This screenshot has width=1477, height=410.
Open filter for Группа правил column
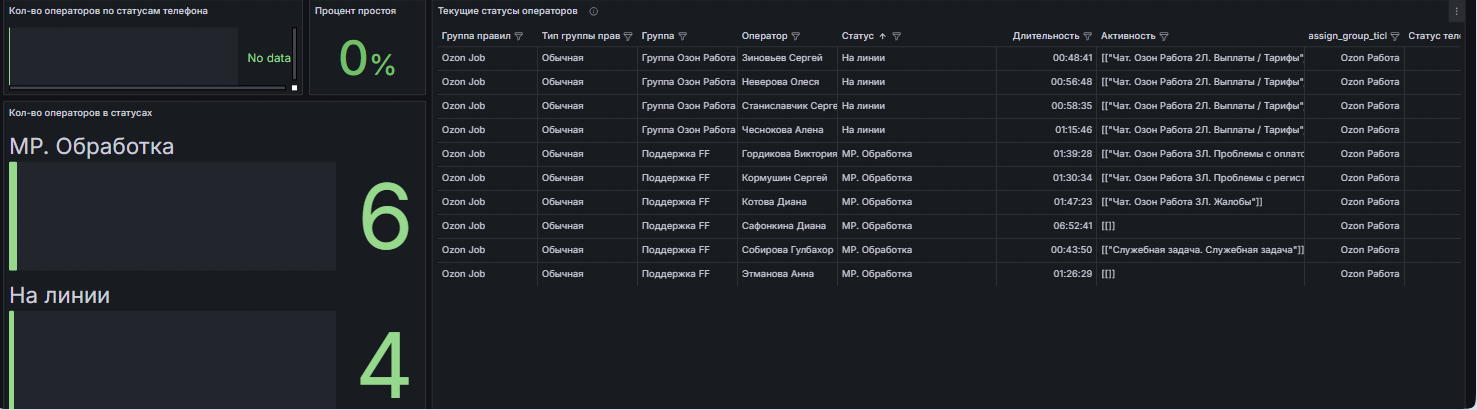[518, 36]
